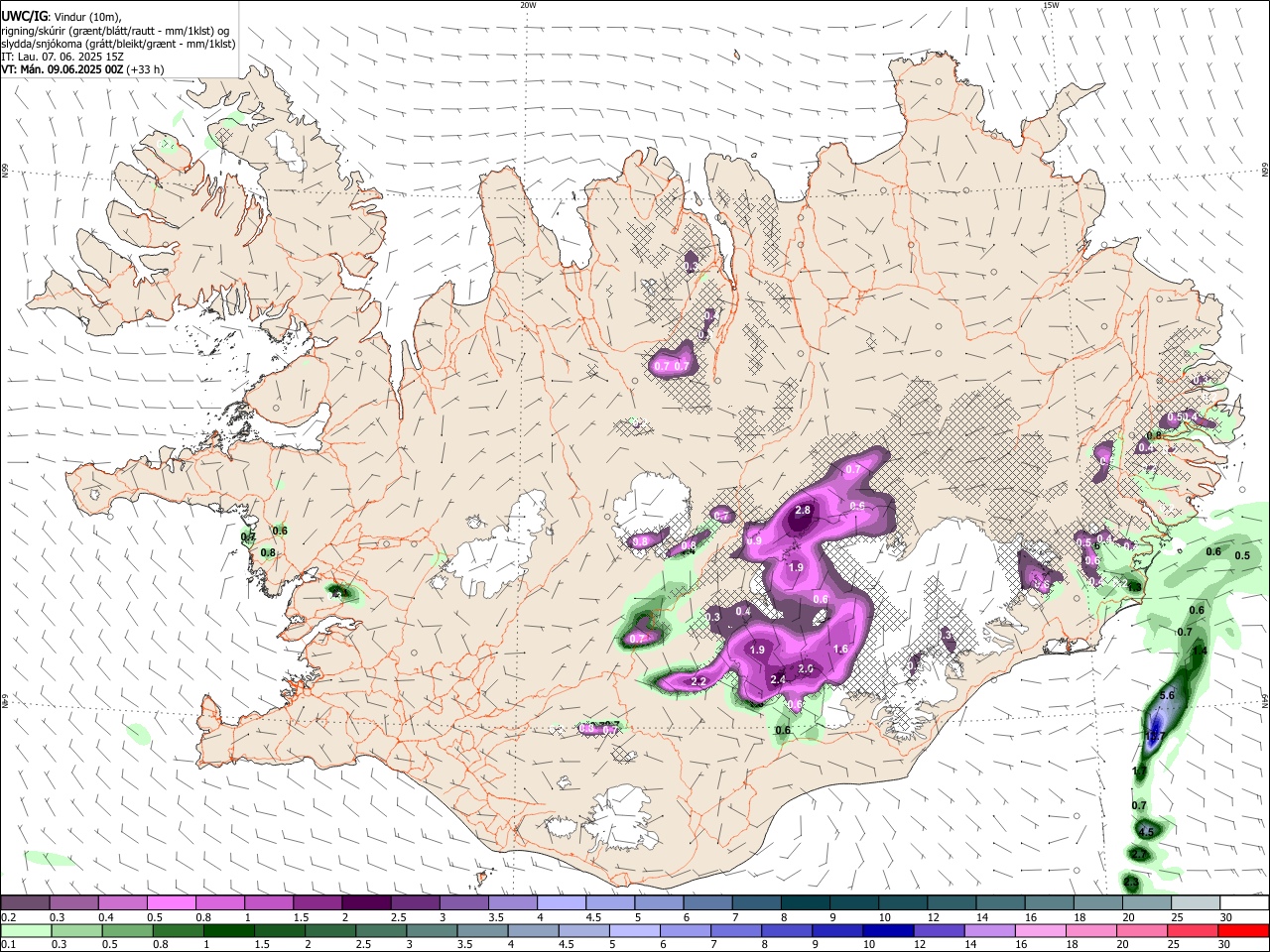Click the 'IT: Lau. 07. 06. 2025 15Z' line
Image resolution: width=1270 pixels, height=952 pixels.
[63, 57]
